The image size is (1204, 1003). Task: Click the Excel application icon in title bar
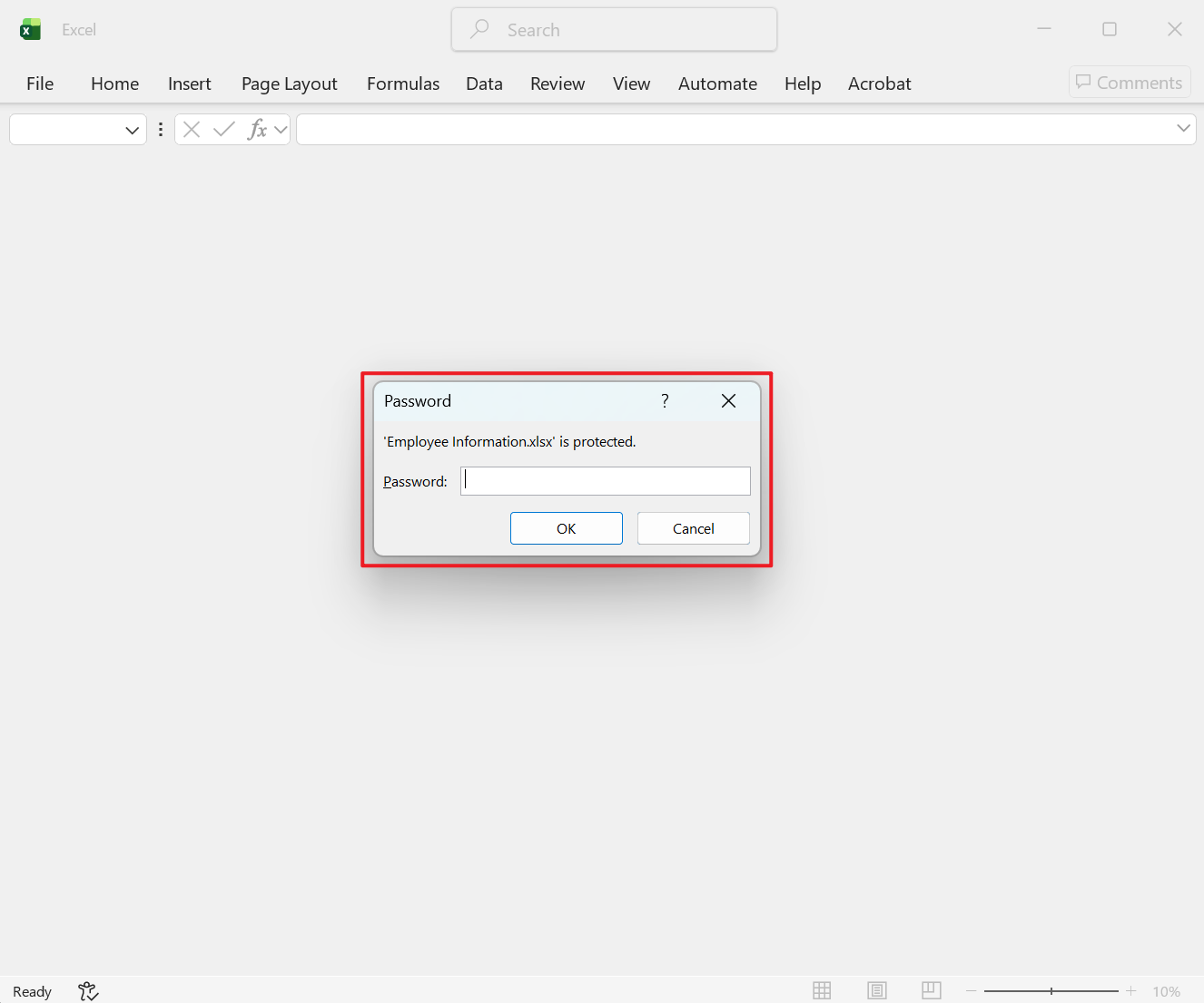pos(30,28)
